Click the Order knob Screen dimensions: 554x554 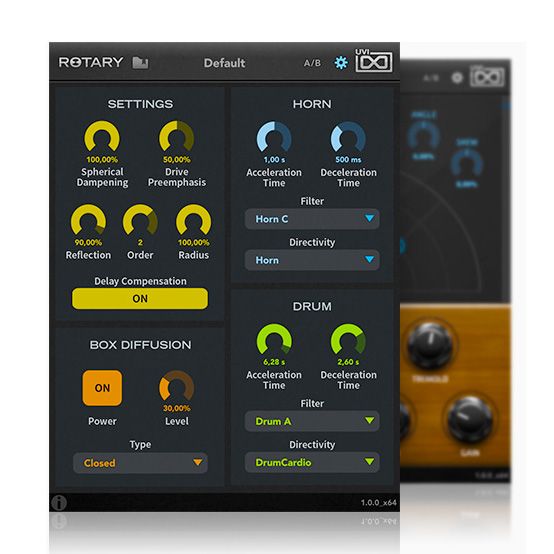pyautogui.click(x=140, y=220)
